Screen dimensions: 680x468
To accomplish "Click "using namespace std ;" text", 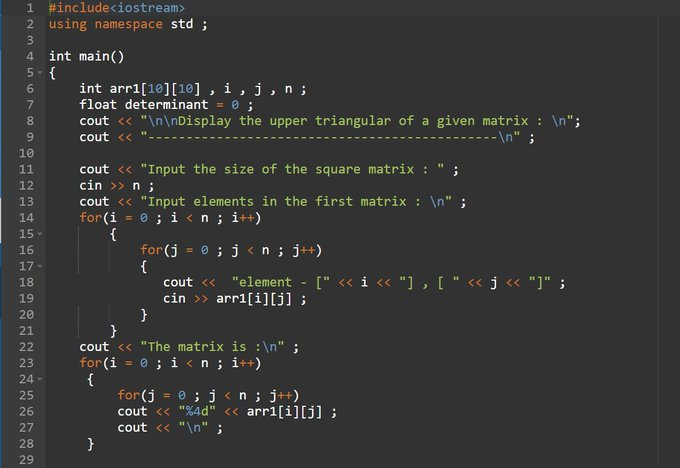I will 128,24.
